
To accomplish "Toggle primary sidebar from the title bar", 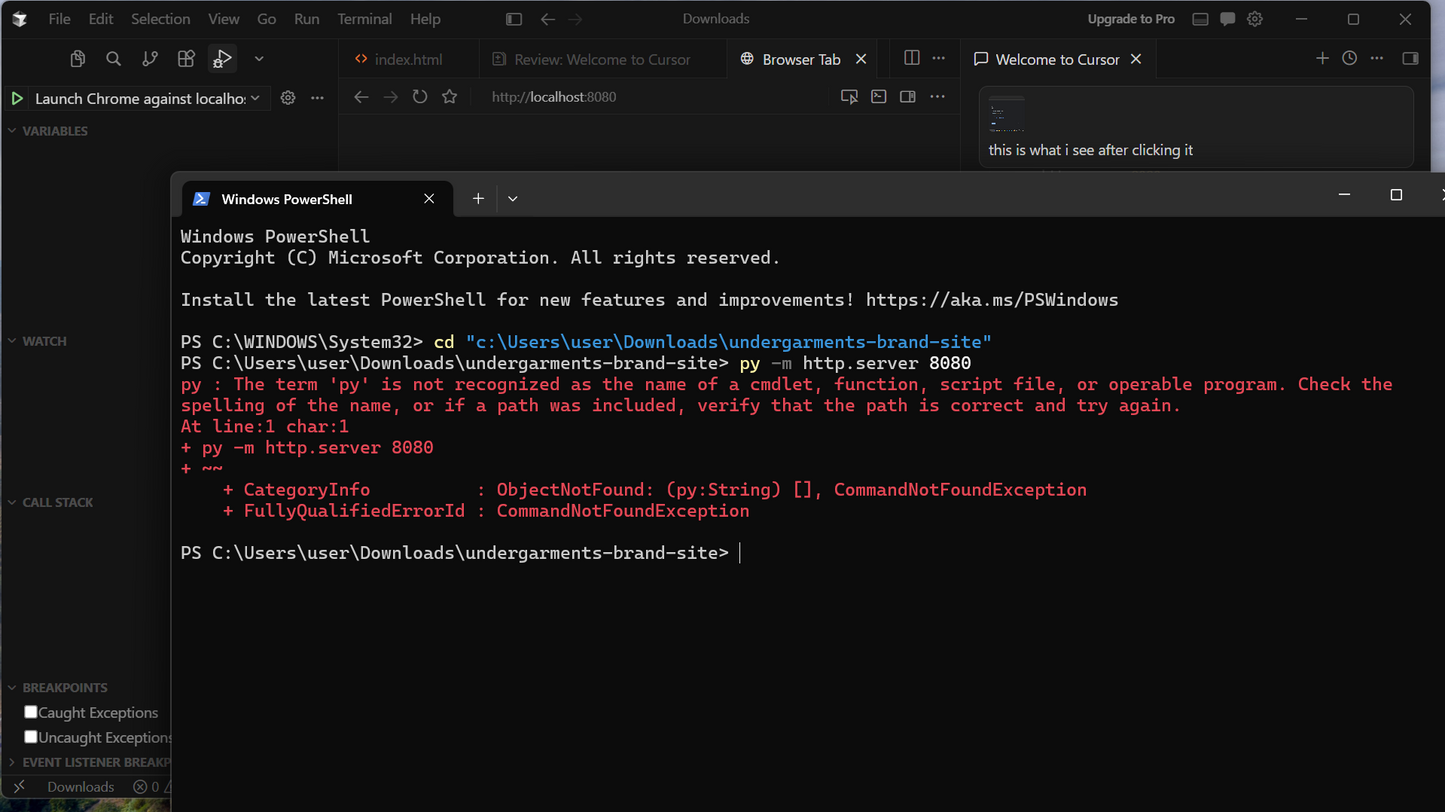I will pos(514,19).
